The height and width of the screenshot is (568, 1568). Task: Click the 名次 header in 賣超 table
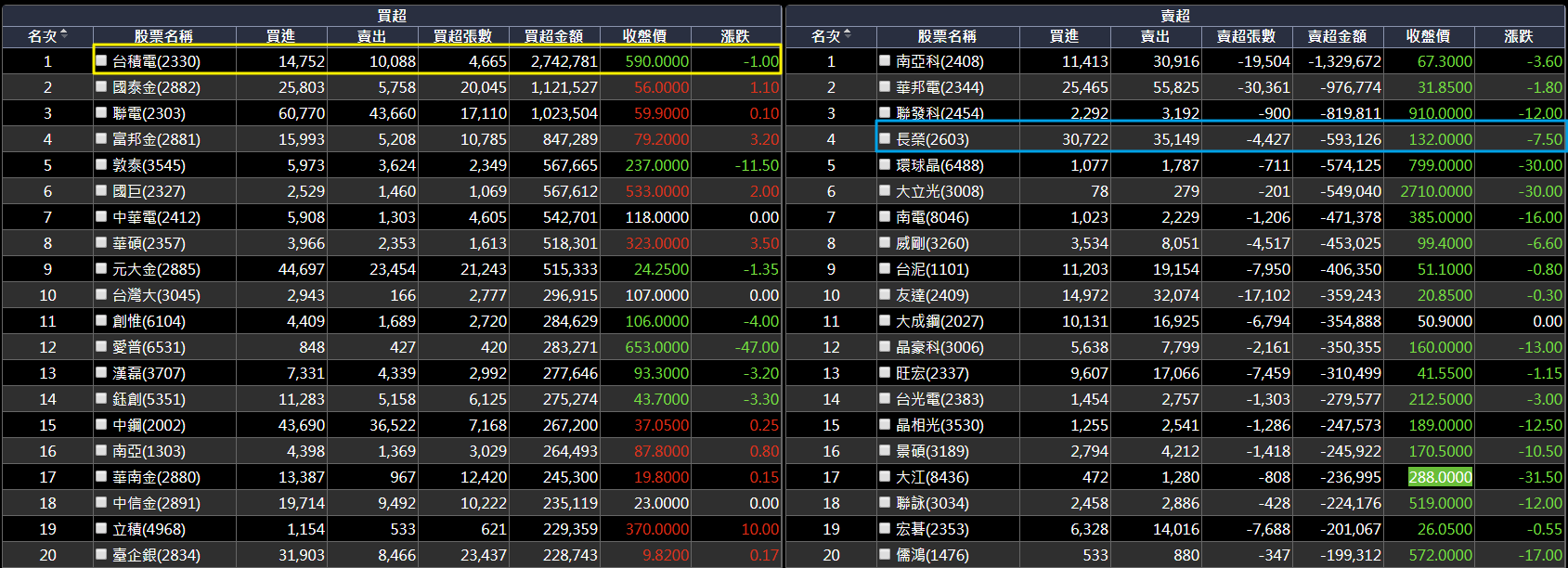coord(831,36)
